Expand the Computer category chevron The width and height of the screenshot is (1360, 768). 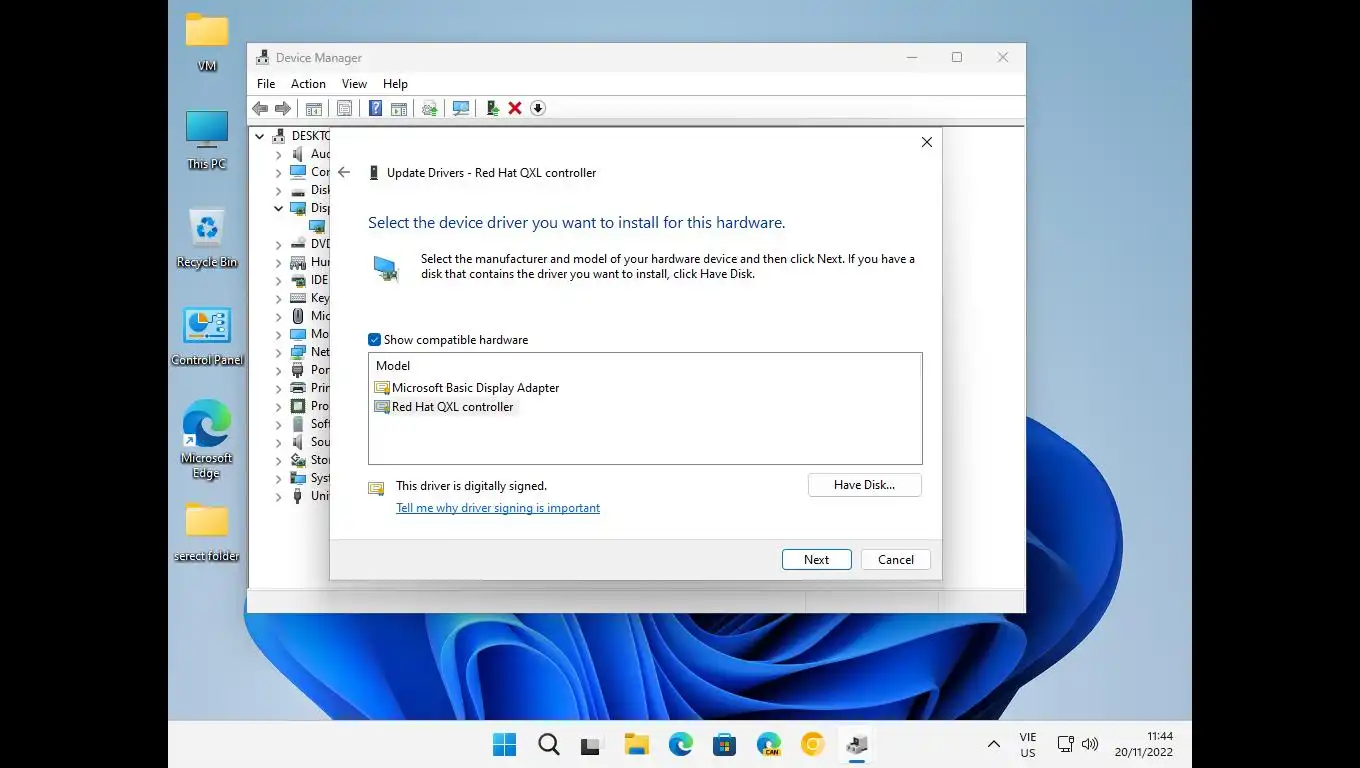(x=279, y=172)
